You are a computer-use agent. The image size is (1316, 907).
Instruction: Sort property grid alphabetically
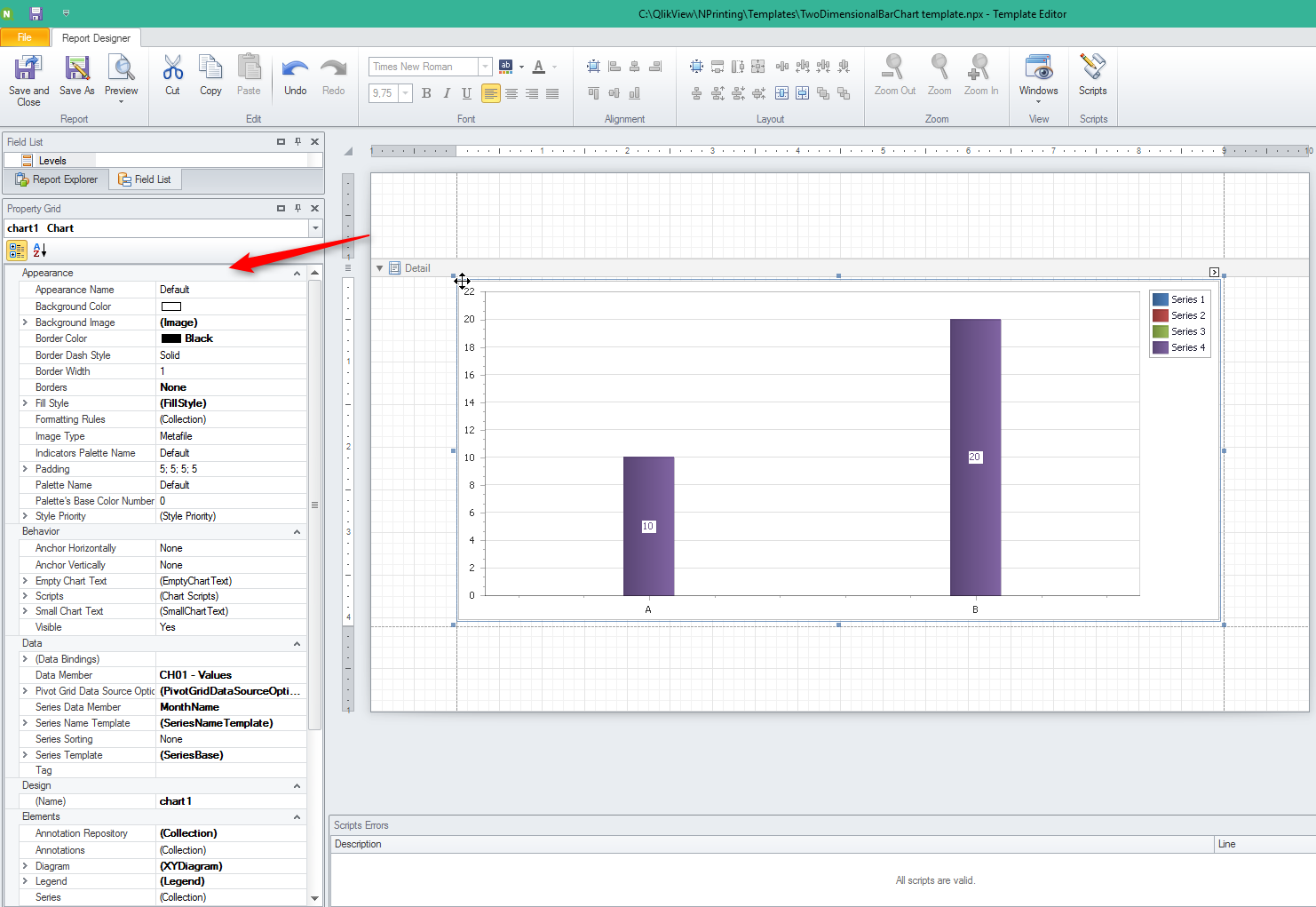39,251
